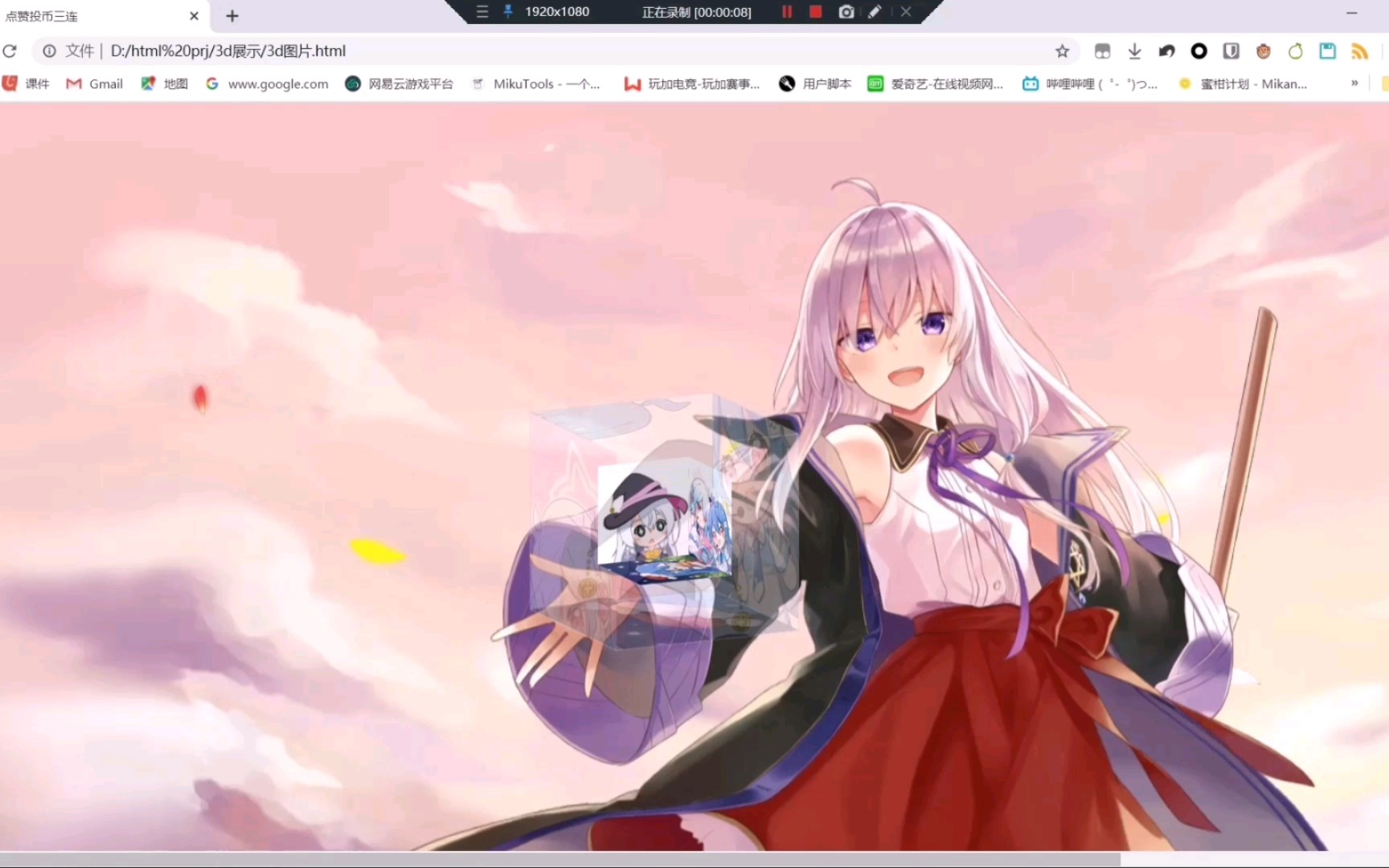
Task: Open the www.google.com bookmark link
Action: 267,83
